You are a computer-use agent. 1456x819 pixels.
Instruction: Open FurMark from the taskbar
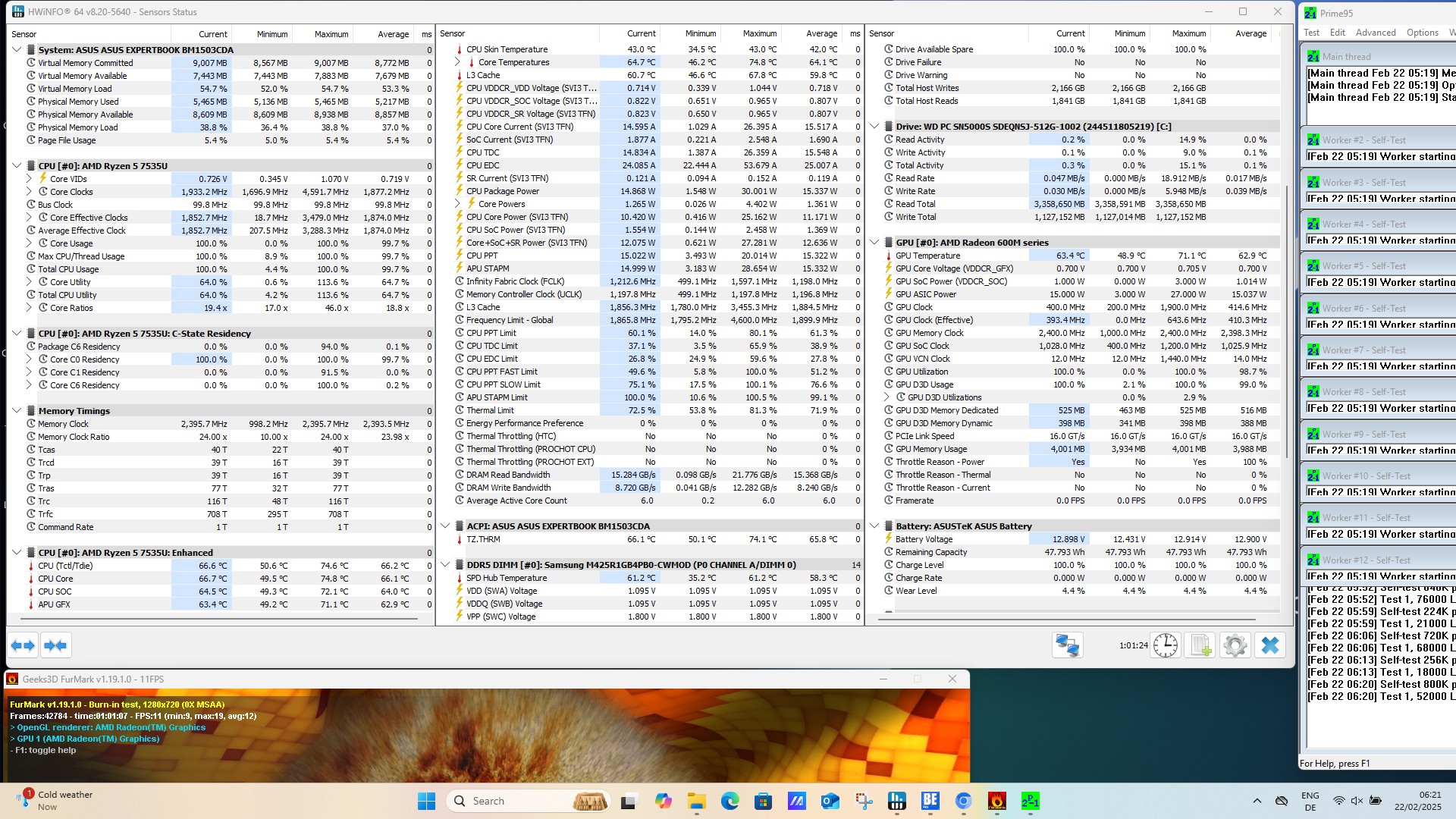[x=996, y=801]
